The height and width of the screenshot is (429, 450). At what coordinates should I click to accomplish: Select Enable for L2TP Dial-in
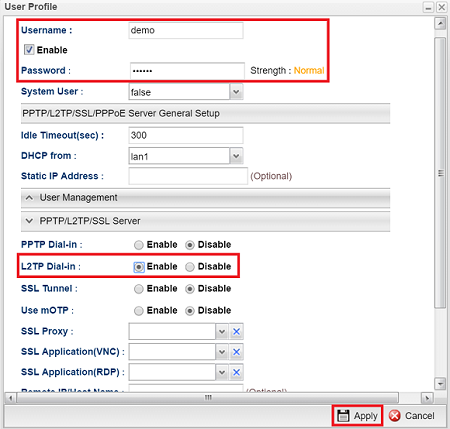click(x=139, y=267)
